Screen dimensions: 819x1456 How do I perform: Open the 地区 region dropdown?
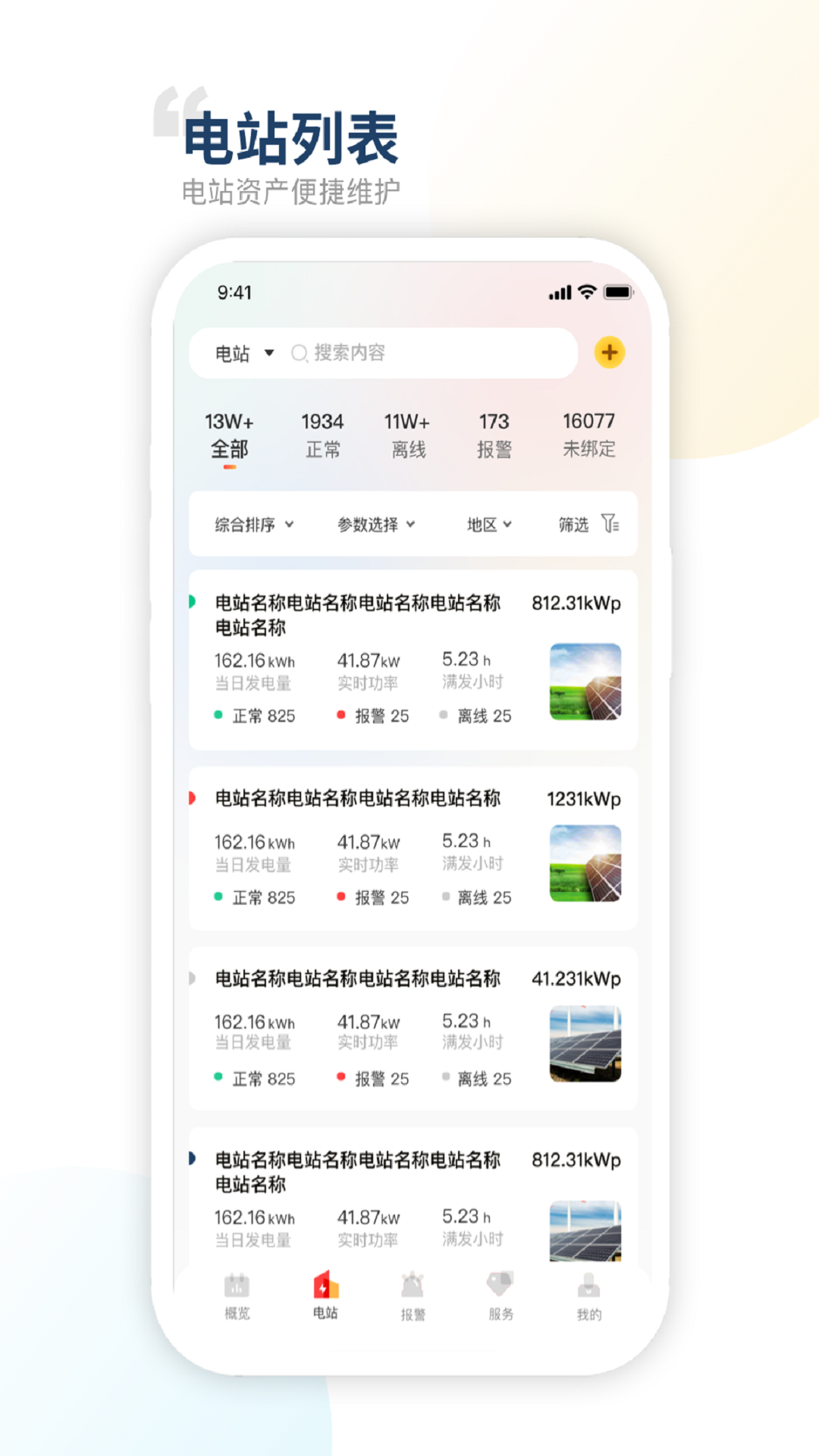[489, 525]
